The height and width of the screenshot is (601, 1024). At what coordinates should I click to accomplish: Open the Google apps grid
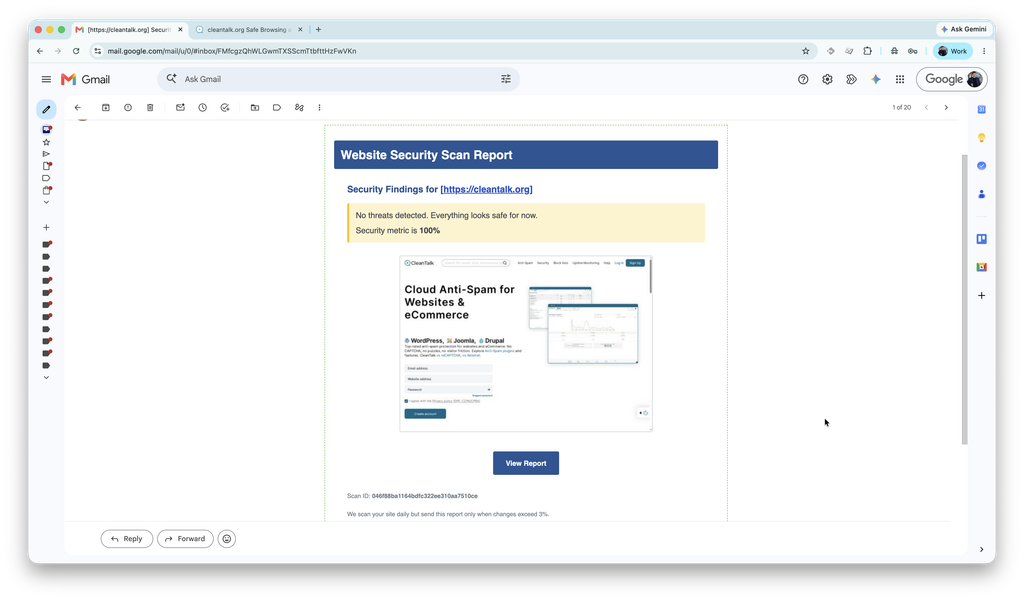point(900,79)
